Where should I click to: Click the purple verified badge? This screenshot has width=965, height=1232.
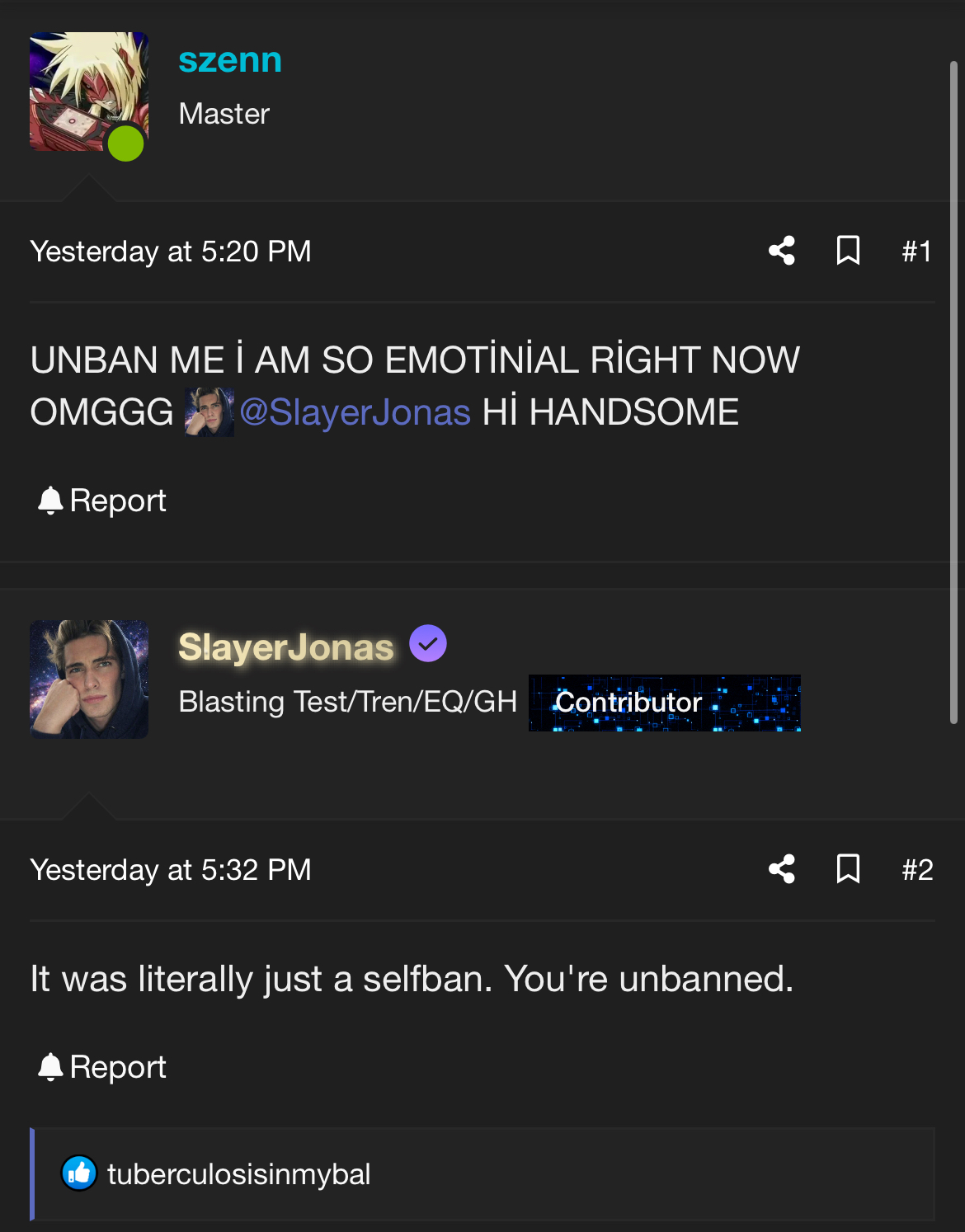point(428,643)
